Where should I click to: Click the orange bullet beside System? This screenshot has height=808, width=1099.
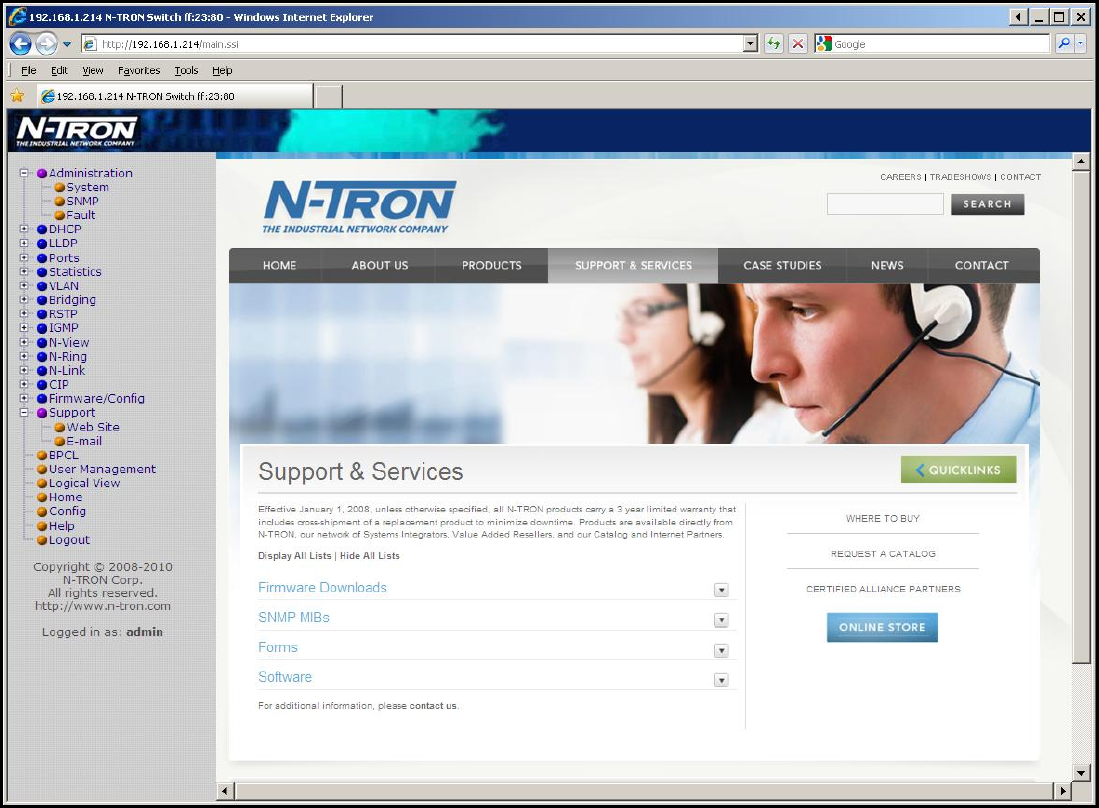coord(60,187)
